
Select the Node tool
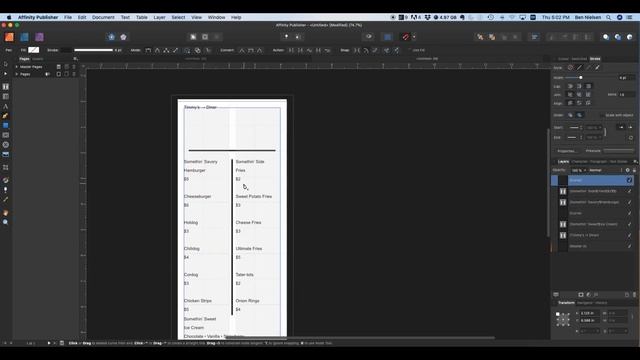point(5,74)
